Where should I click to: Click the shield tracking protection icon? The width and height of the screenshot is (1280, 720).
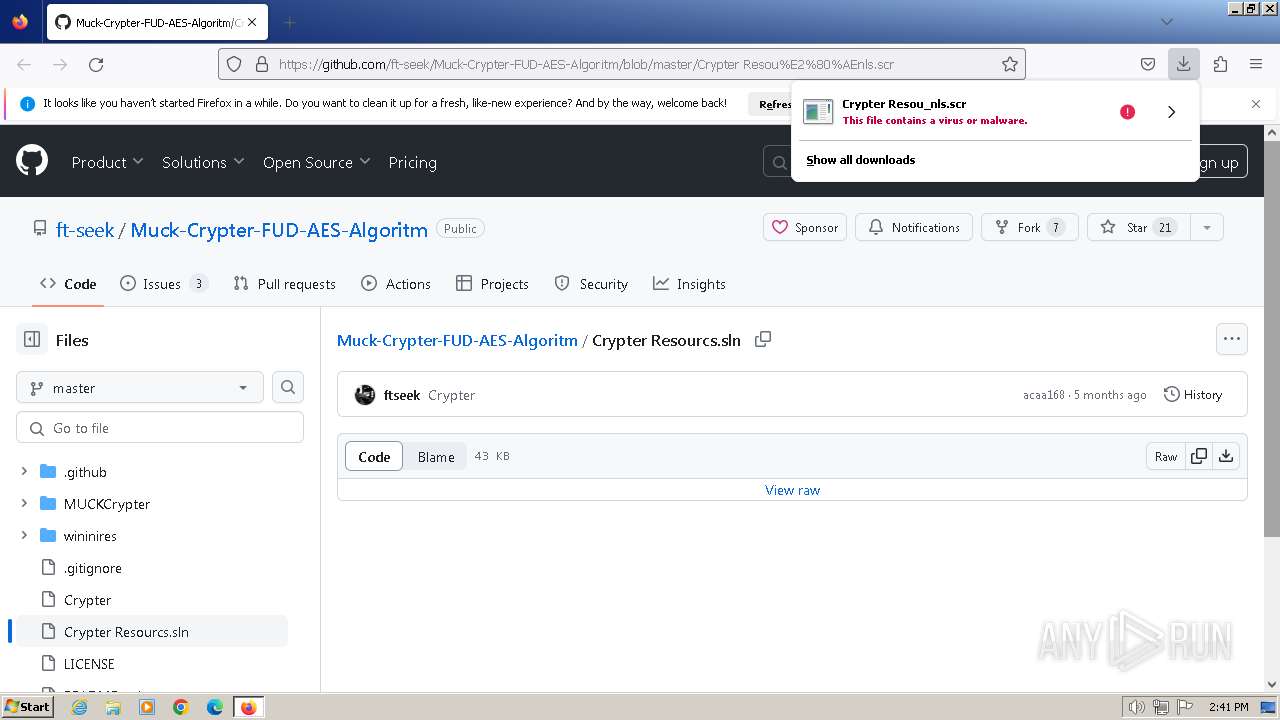pyautogui.click(x=234, y=64)
